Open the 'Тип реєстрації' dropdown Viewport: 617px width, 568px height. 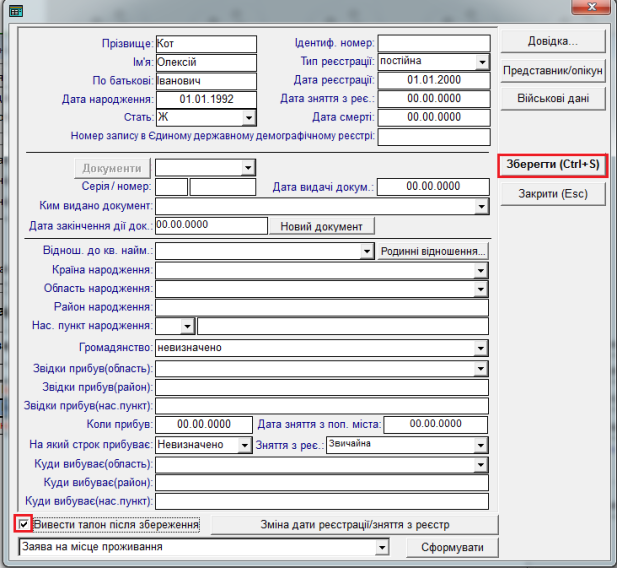[482, 62]
